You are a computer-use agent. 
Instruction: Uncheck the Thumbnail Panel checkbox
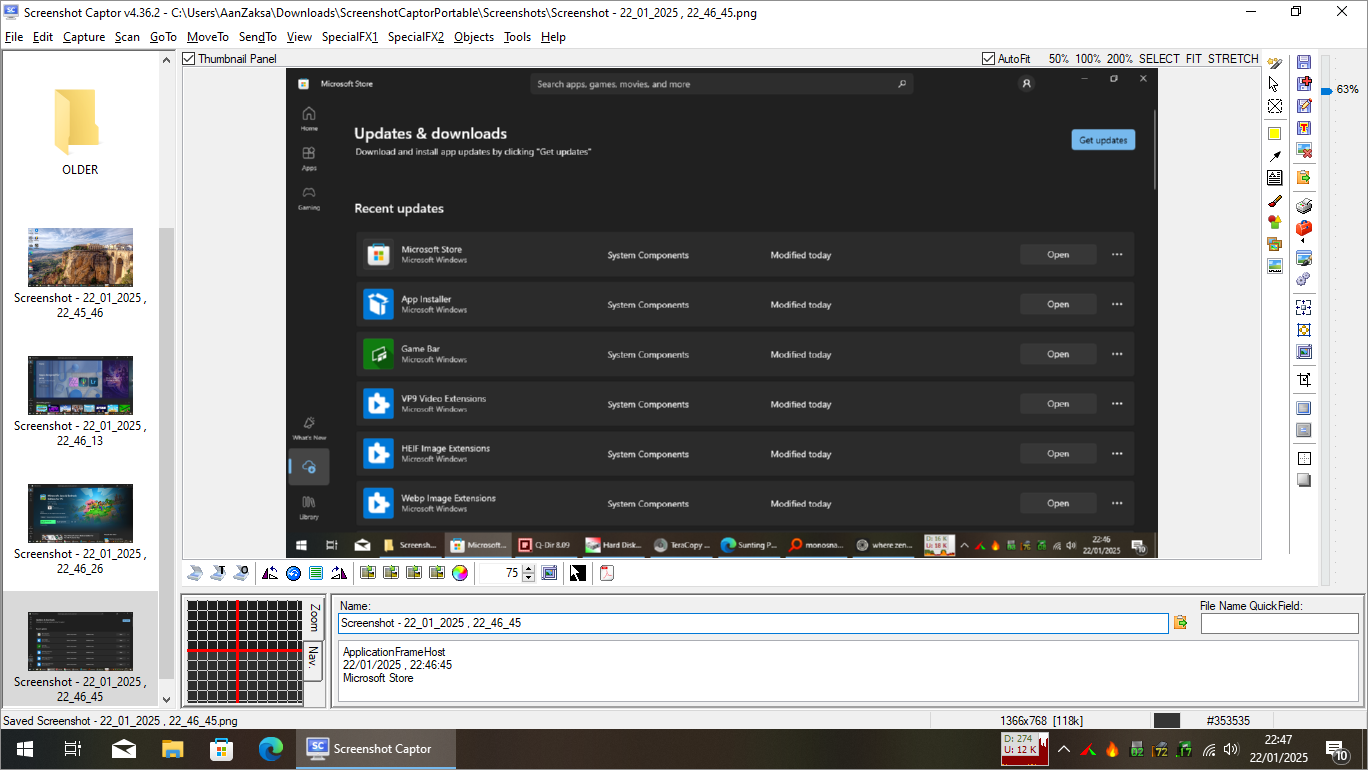pyautogui.click(x=189, y=59)
